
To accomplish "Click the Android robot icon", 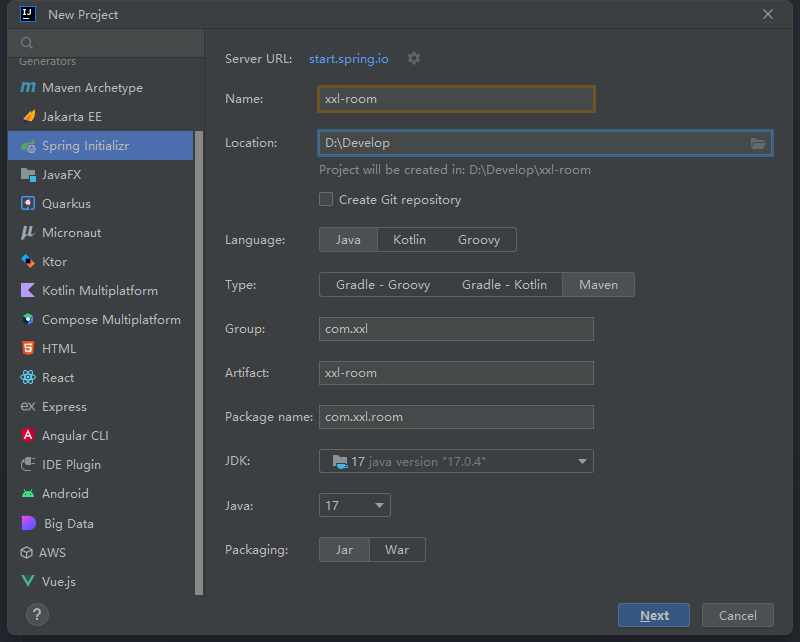I will 28,493.
